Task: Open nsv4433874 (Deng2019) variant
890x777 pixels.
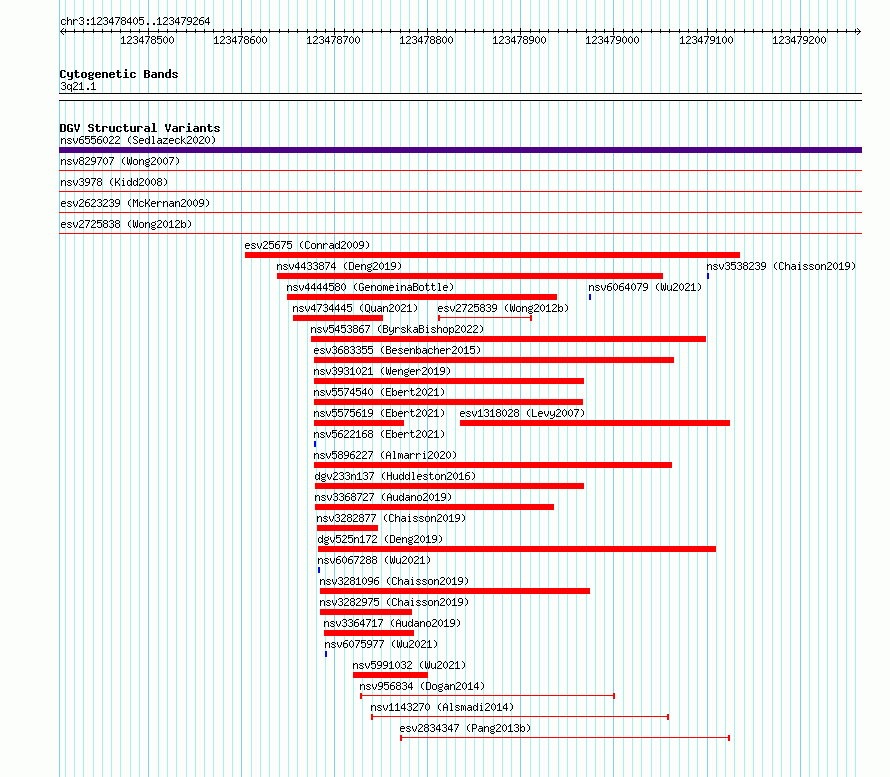Action: pyautogui.click(x=339, y=266)
